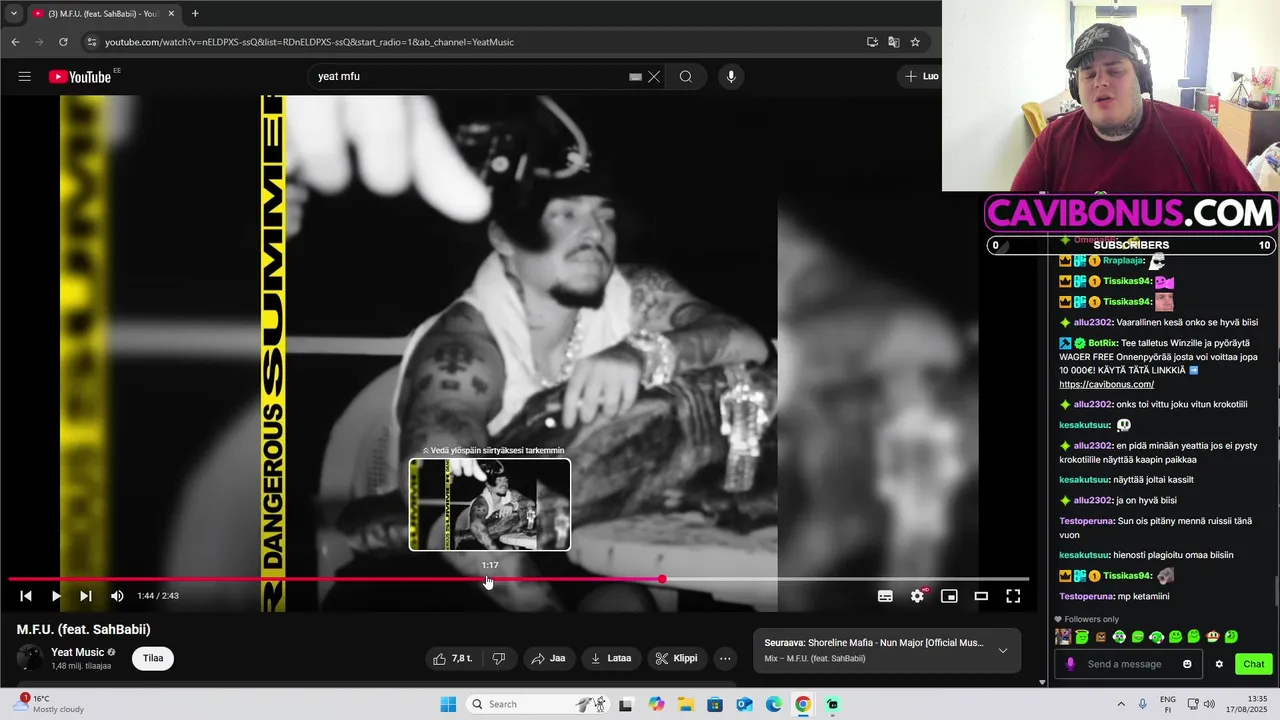
Task: Open more actions three-dot menu
Action: (725, 658)
